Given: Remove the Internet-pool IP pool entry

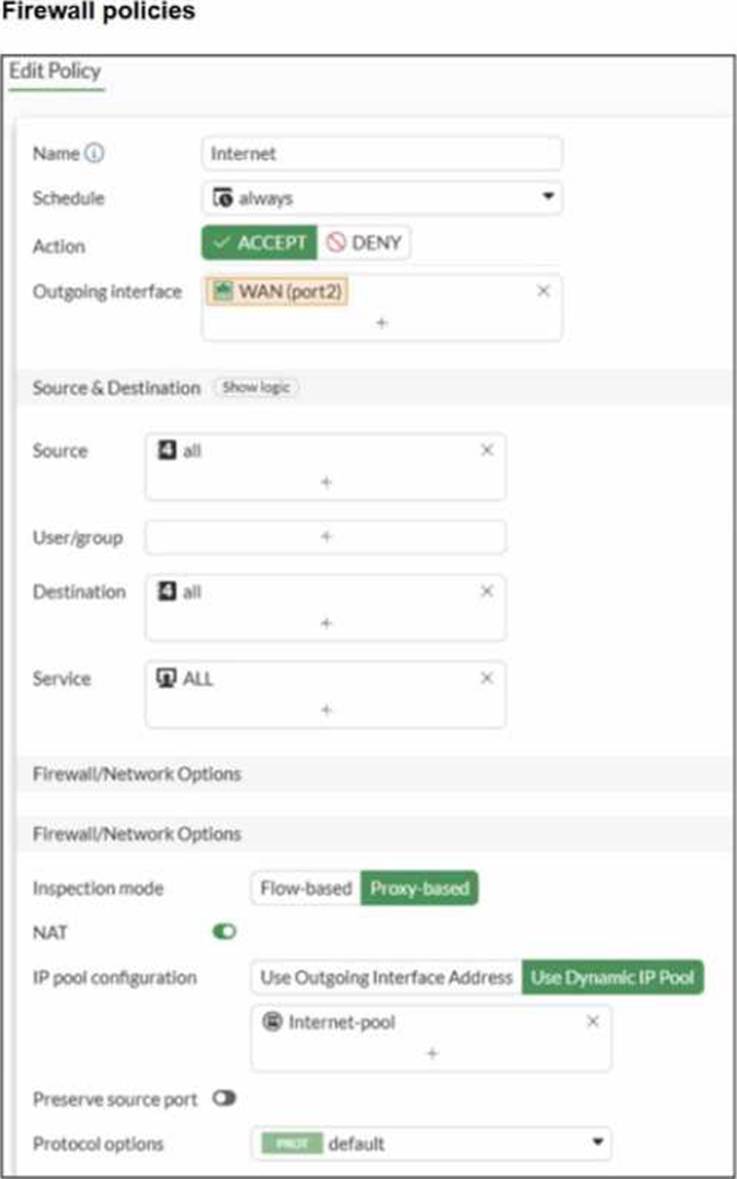Looking at the screenshot, I should click(x=593, y=1021).
